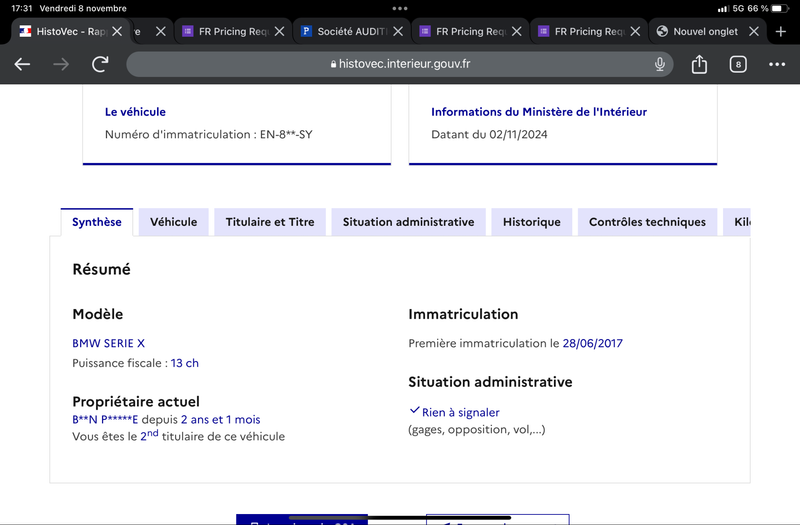Open the Véhicule tab
Viewport: 800px width, 525px height.
point(173,222)
